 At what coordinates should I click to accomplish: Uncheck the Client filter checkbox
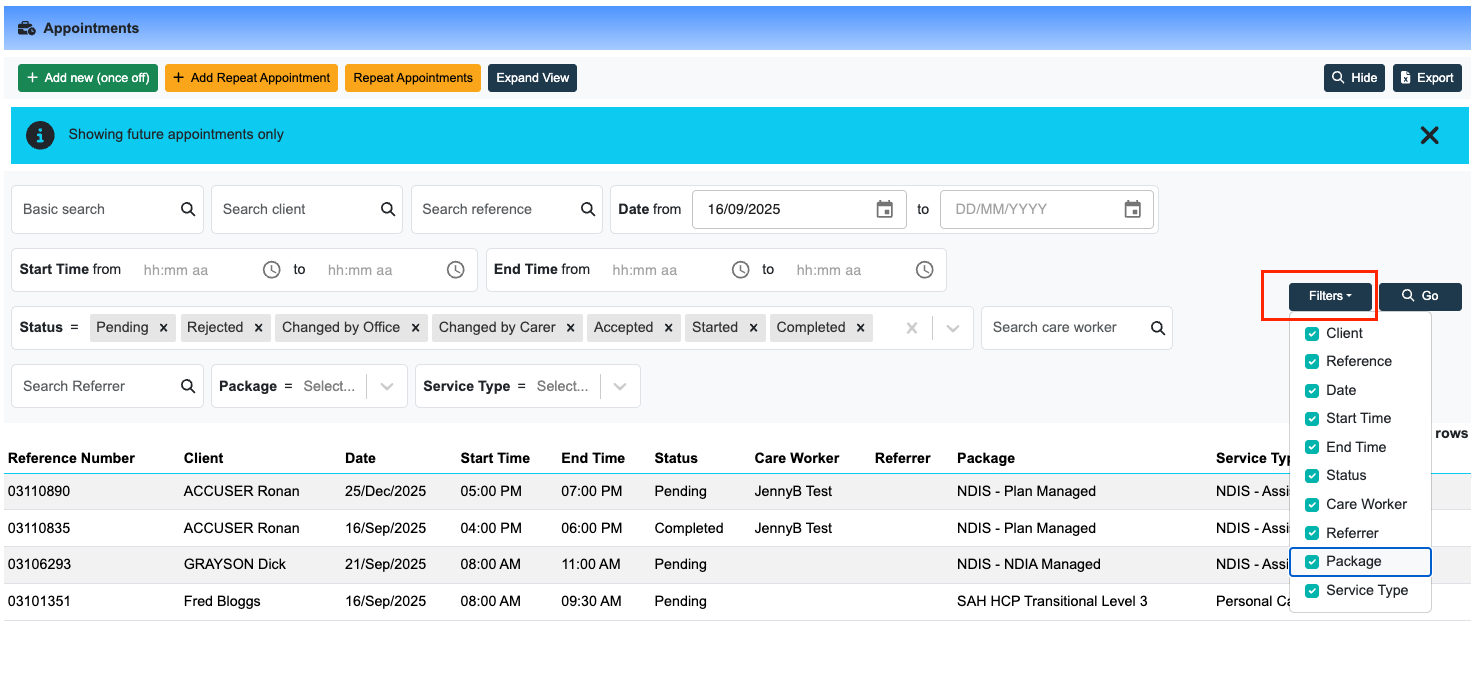click(1312, 334)
